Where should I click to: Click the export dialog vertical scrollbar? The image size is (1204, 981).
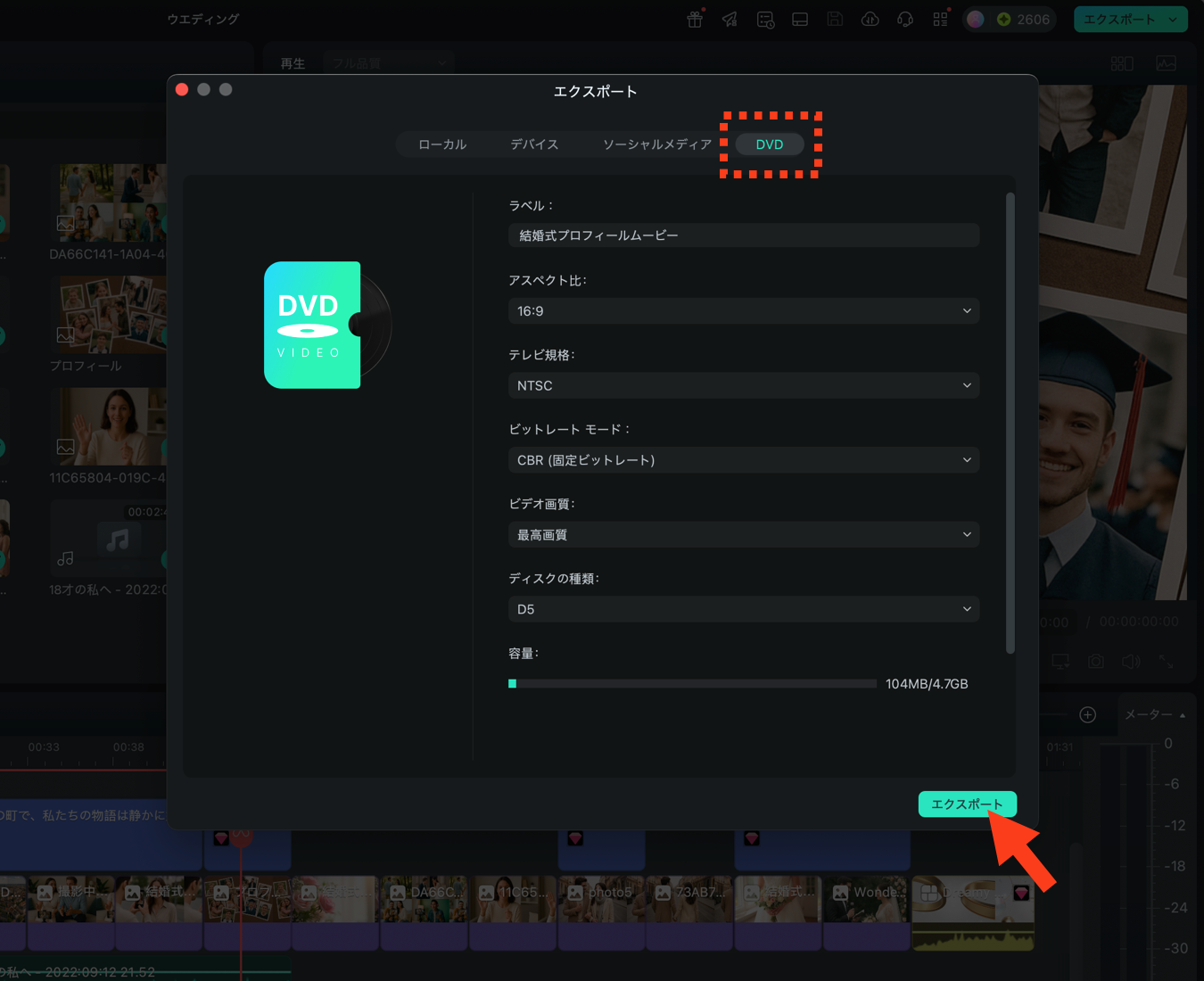pos(1010,424)
